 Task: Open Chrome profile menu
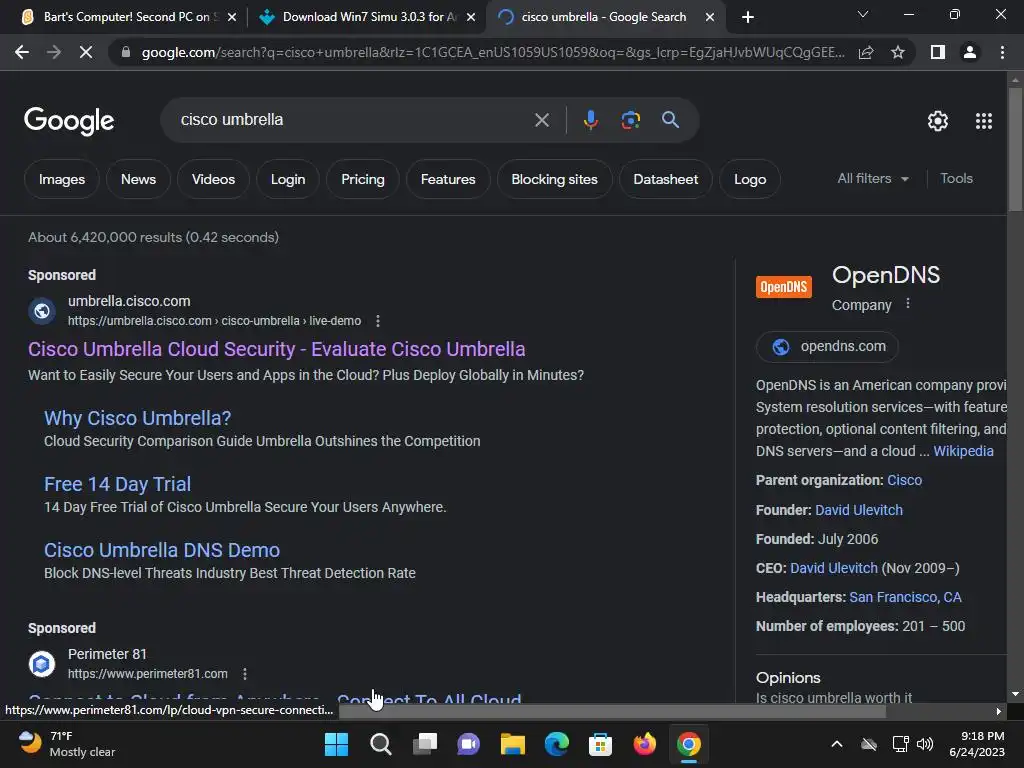point(970,52)
